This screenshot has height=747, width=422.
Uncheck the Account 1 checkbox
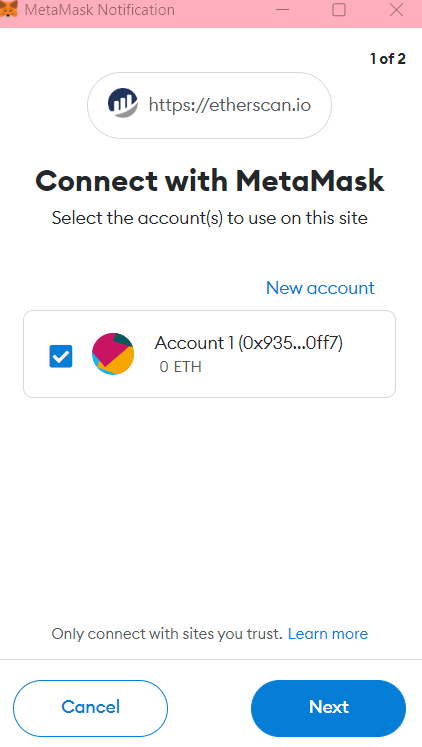click(x=61, y=356)
